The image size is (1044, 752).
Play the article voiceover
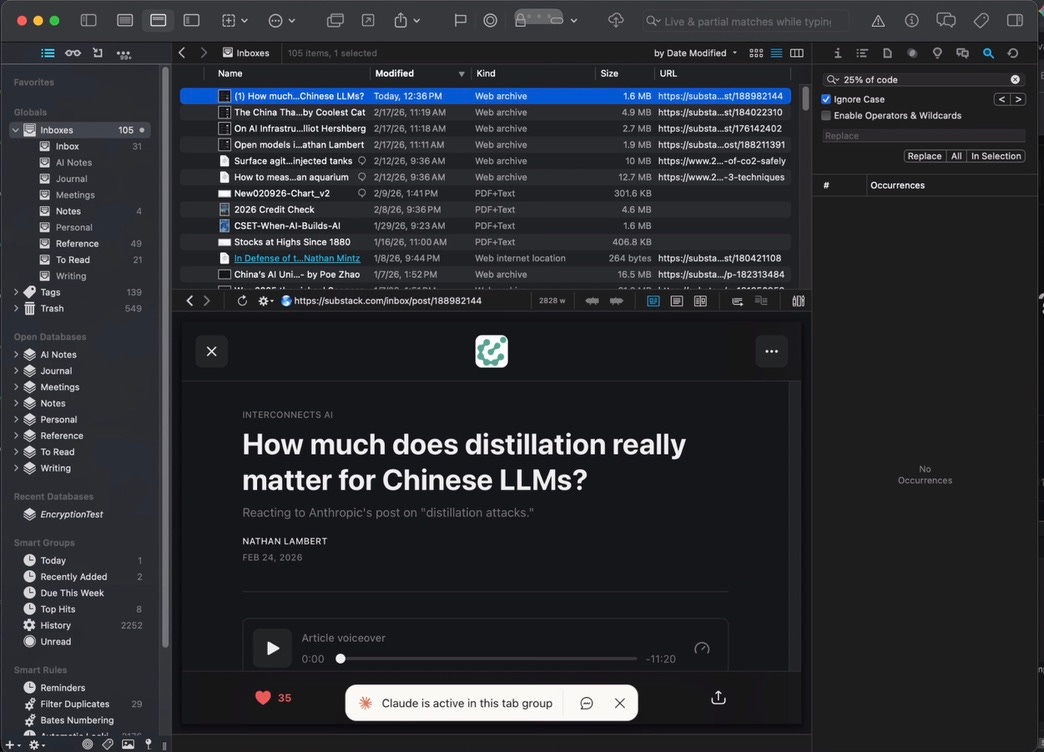272,648
